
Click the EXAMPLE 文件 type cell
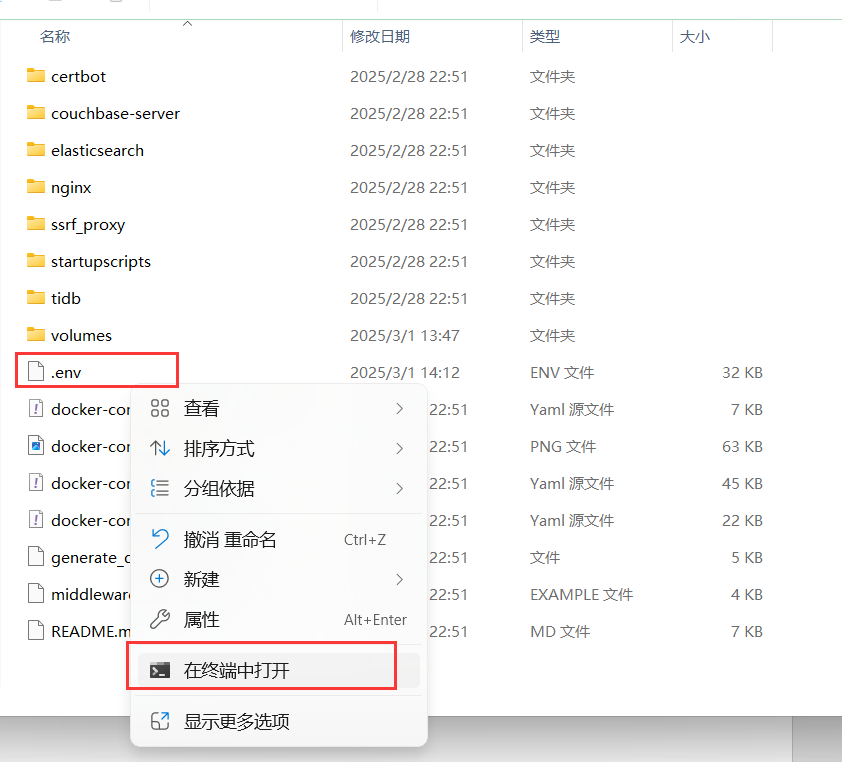point(582,594)
